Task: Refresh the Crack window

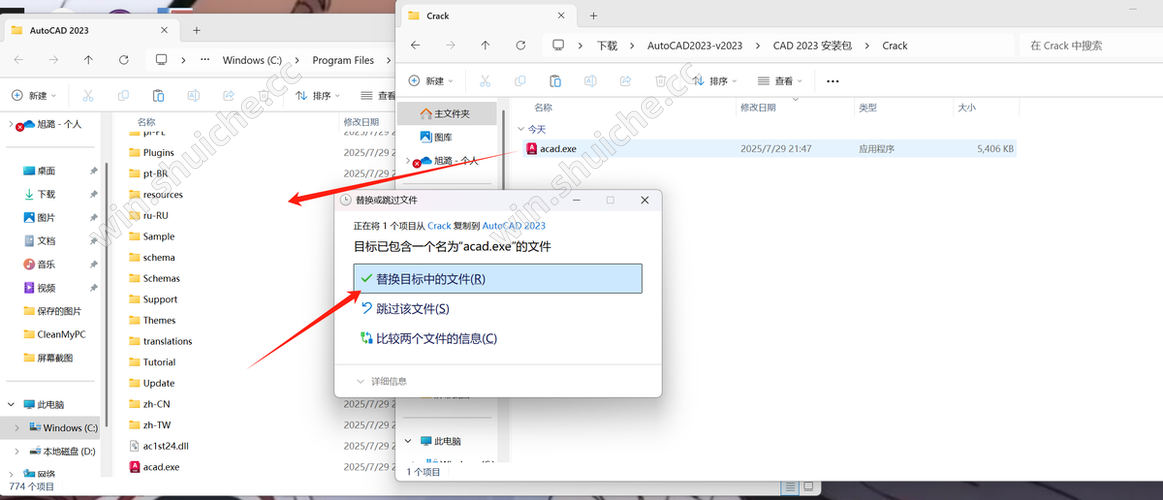Action: (521, 45)
